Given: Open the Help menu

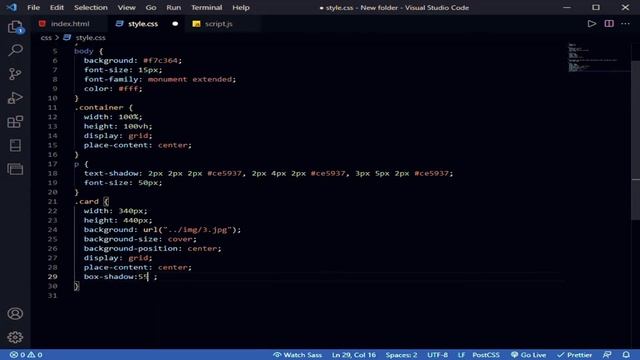Looking at the screenshot, I should coord(241,7).
